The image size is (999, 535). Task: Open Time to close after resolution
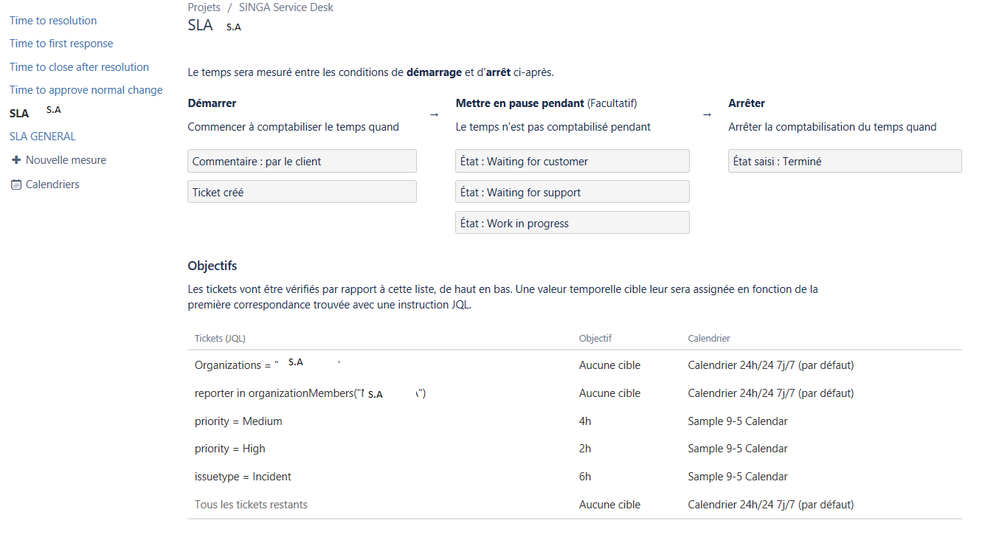pos(79,67)
